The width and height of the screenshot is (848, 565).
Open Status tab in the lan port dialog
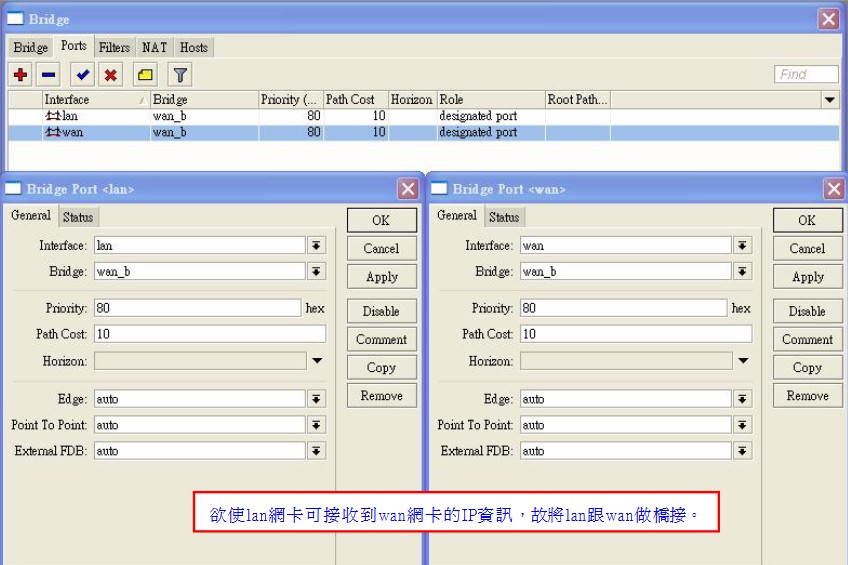(x=78, y=217)
